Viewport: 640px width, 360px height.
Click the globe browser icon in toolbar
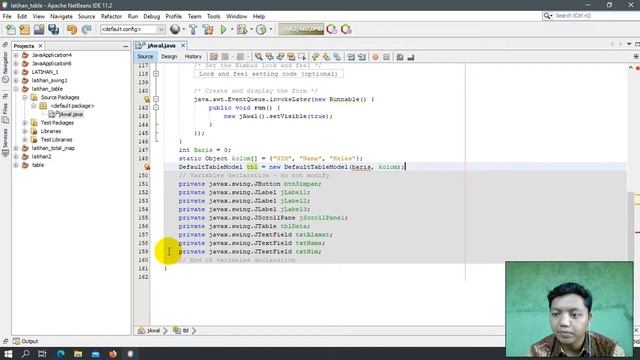175,29
